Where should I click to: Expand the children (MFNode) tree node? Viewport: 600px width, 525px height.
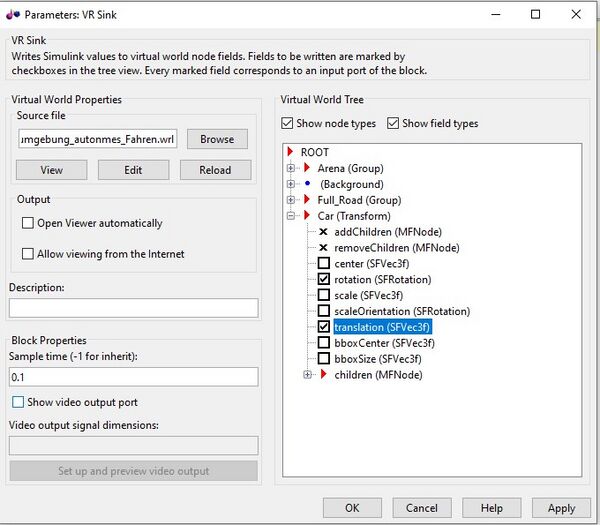307,375
